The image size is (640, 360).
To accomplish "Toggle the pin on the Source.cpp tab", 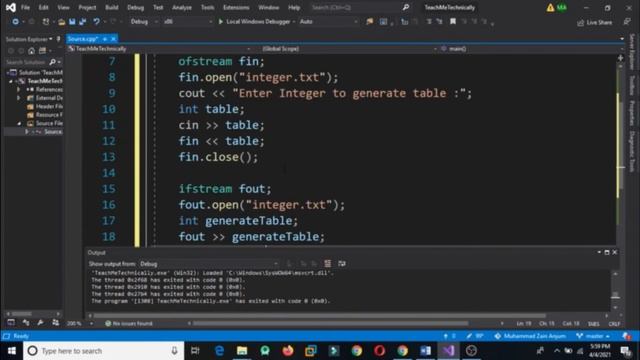I will [105, 39].
